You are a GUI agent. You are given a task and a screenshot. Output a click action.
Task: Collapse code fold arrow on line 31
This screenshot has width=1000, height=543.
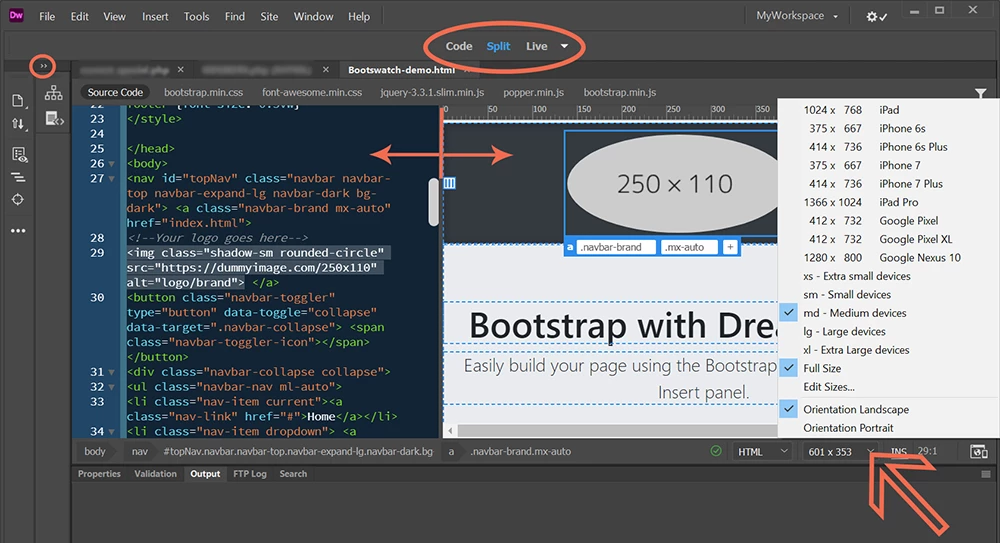[x=112, y=372]
